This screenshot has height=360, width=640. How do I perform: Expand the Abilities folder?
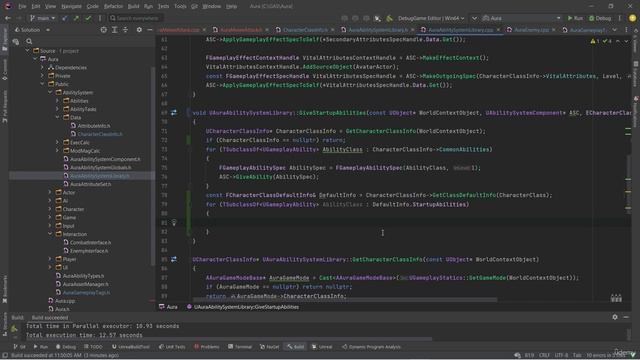tap(58, 101)
